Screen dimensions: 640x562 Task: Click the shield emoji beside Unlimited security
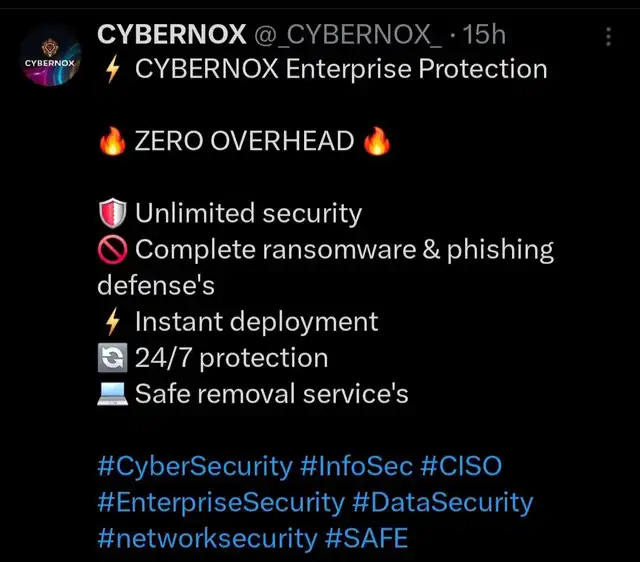tap(111, 214)
